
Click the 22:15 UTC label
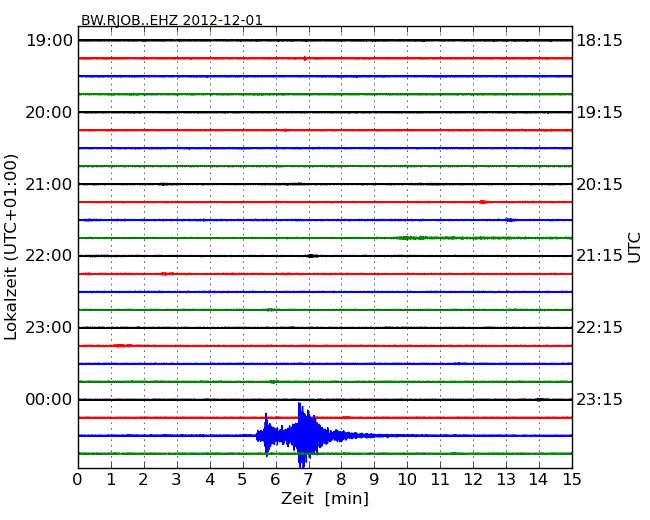coord(599,328)
